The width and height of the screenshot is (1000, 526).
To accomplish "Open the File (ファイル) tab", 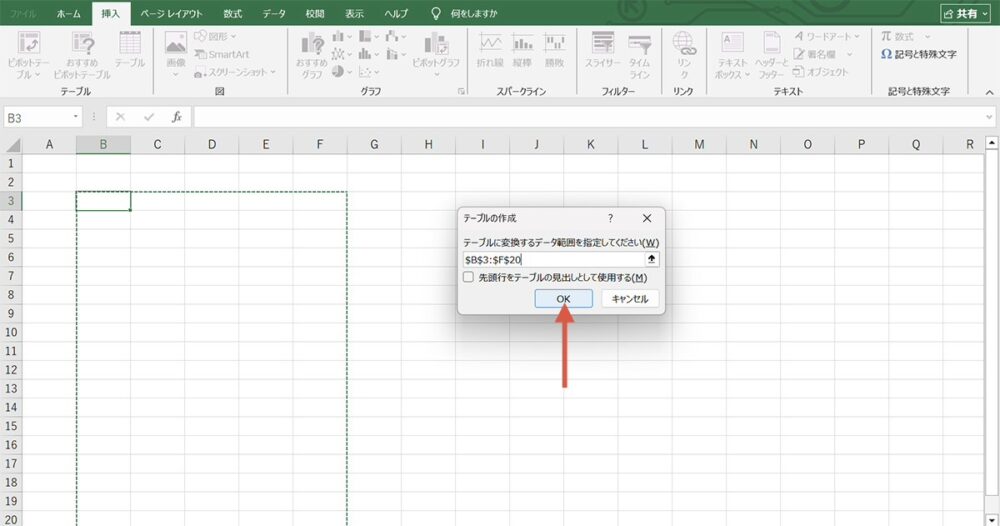I will tap(23, 13).
